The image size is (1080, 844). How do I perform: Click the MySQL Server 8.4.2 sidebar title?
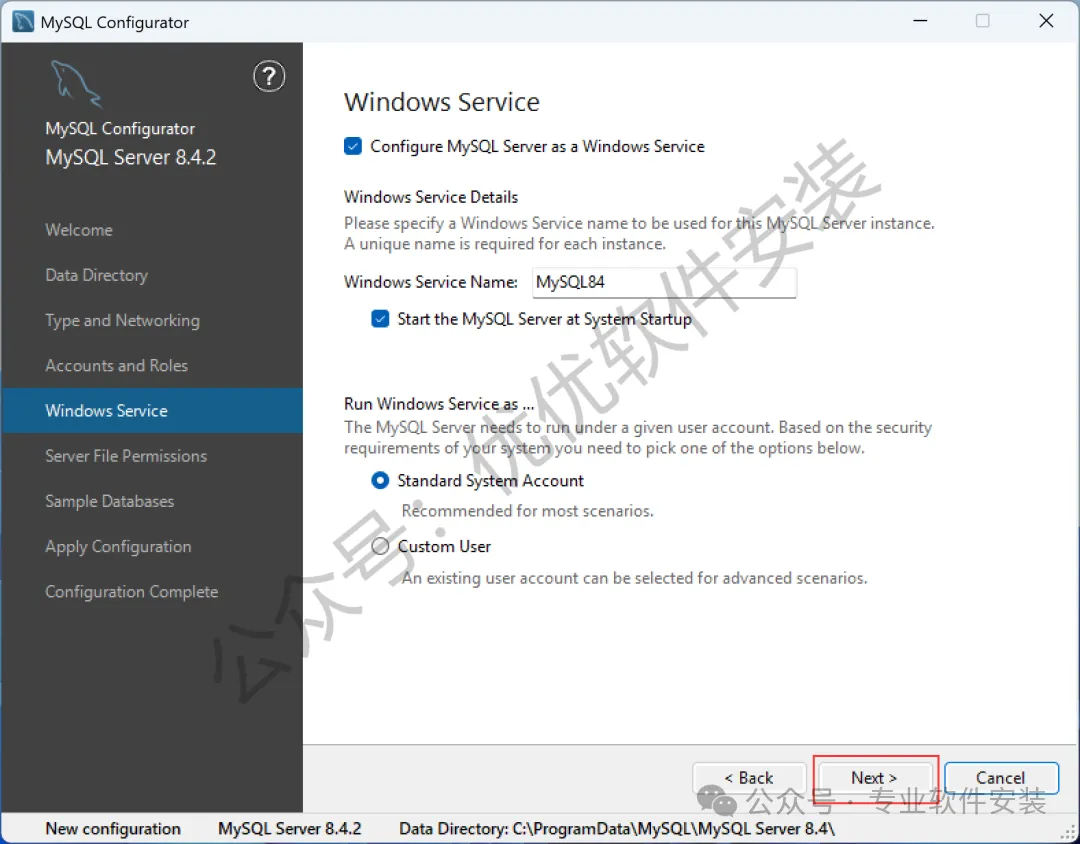131,158
